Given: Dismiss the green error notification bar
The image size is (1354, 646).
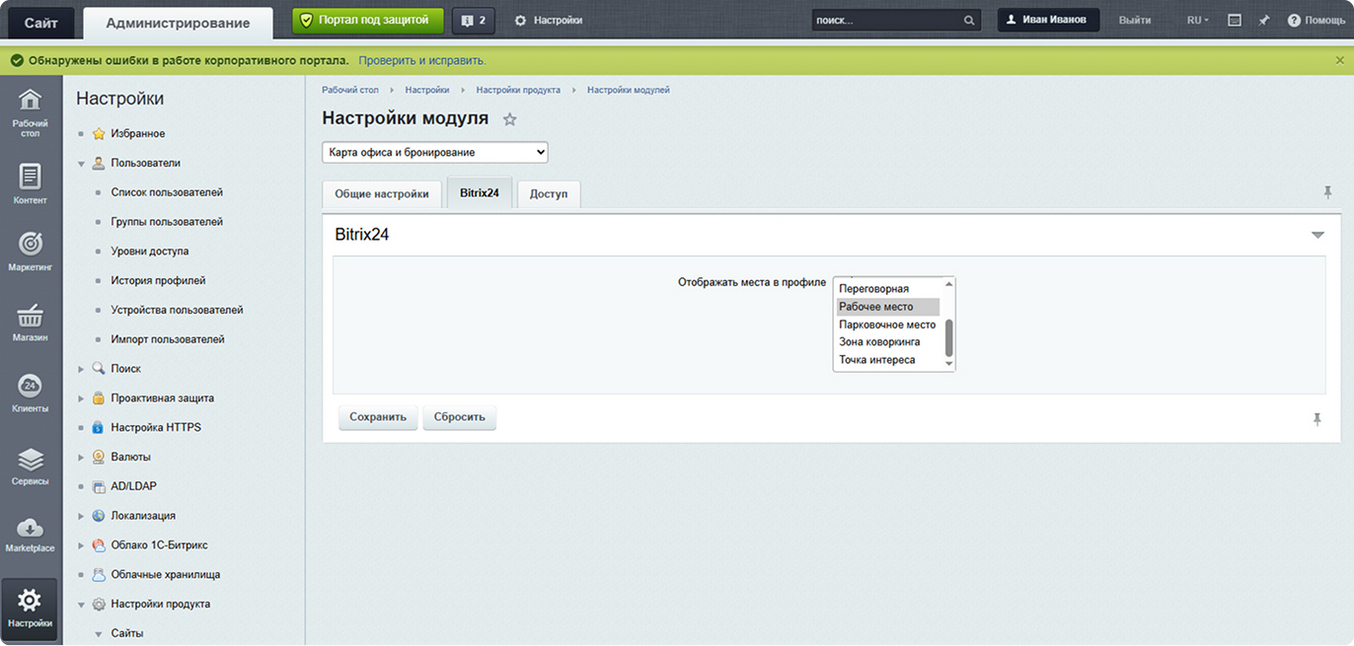Looking at the screenshot, I should tap(1340, 60).
